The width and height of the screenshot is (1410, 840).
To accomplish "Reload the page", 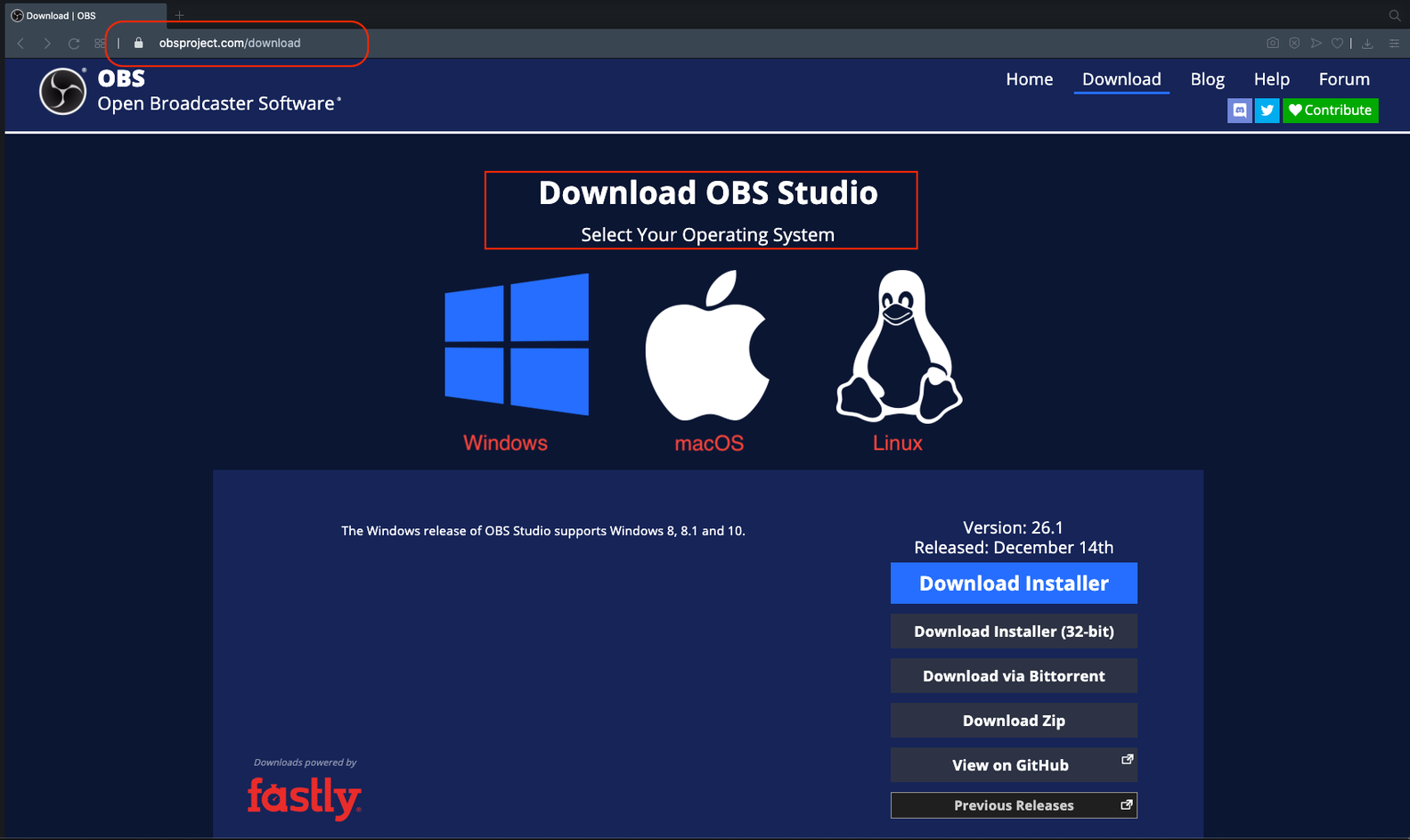I will pos(74,43).
